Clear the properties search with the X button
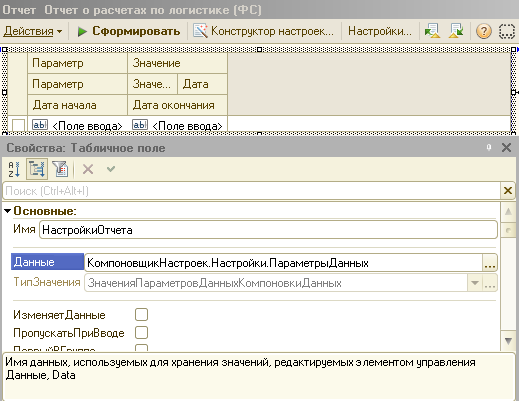This screenshot has height=401, width=519. [x=508, y=191]
